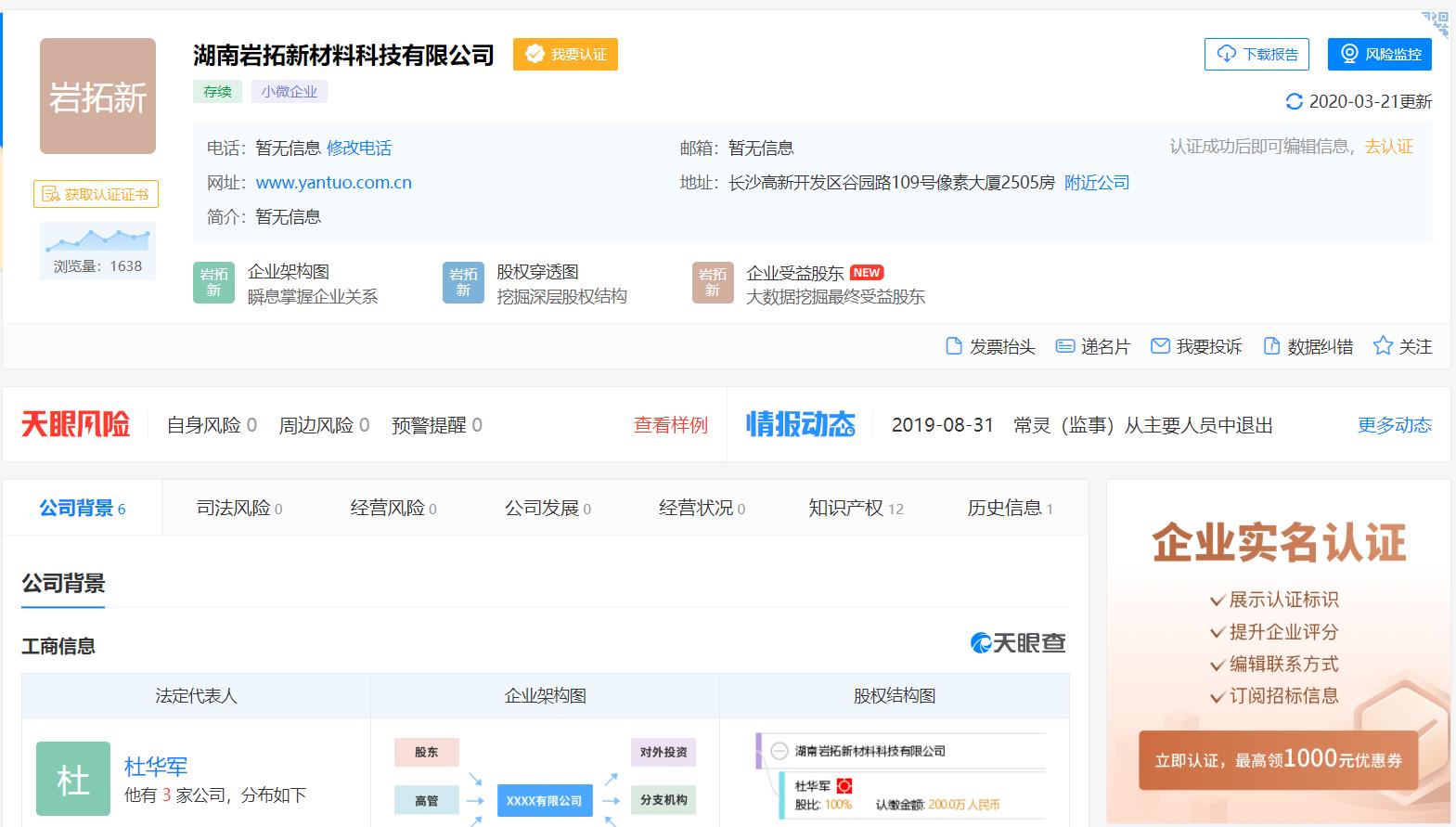Switch to the 司法风险 tab
This screenshot has height=827, width=1456.
239,508
